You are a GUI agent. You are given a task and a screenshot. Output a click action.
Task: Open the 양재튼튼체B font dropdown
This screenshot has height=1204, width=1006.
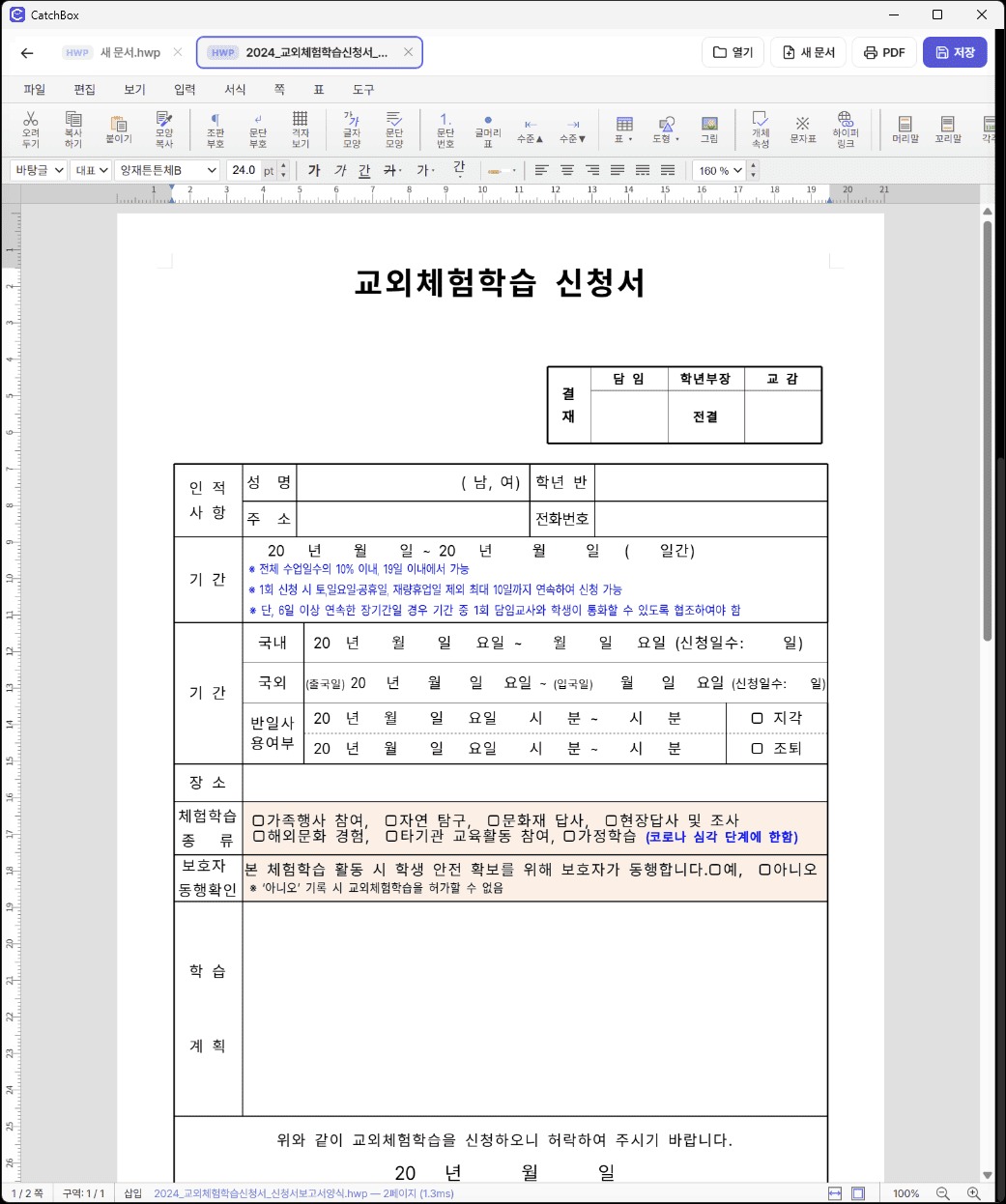pyautogui.click(x=167, y=170)
